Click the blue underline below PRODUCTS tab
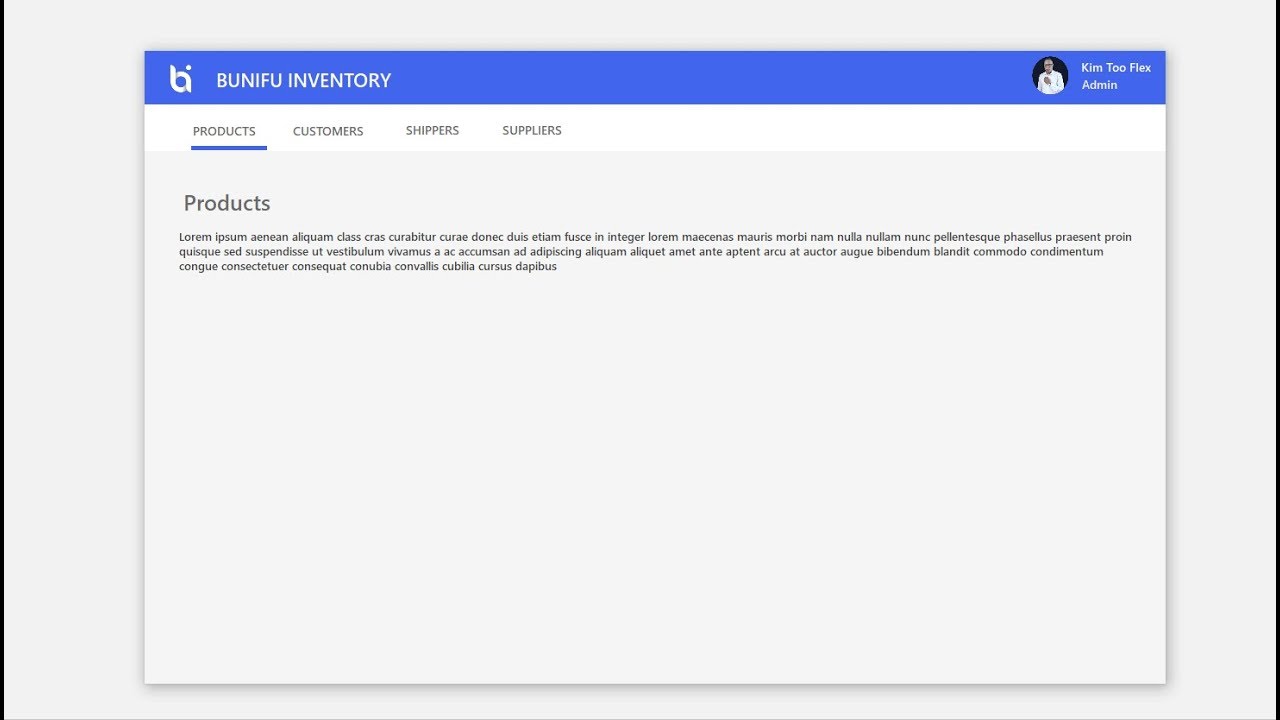The width and height of the screenshot is (1280, 720). (229, 148)
